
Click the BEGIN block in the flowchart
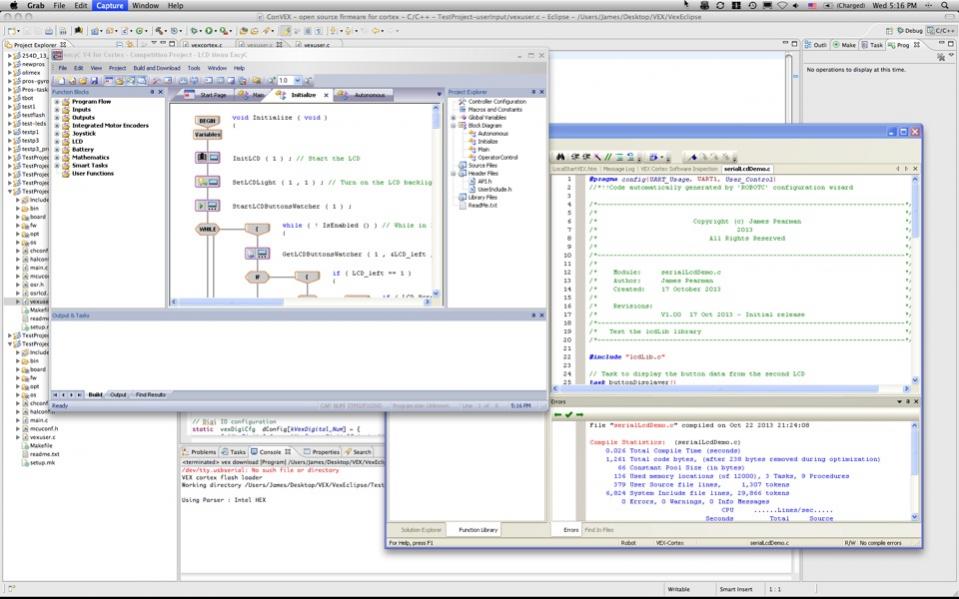pos(207,121)
